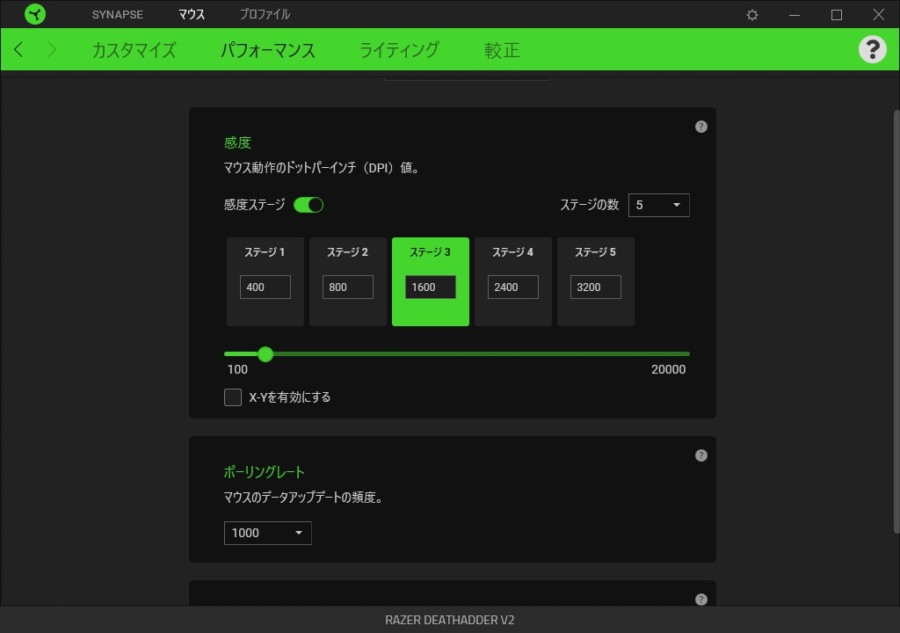
Task: Open the ポーリングレート 1000 dropdown
Action: 267,533
